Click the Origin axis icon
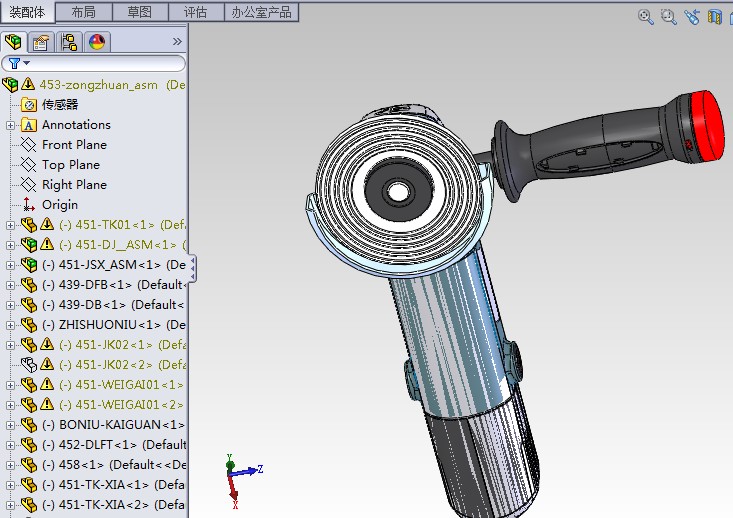The height and width of the screenshot is (518, 733). coord(29,205)
